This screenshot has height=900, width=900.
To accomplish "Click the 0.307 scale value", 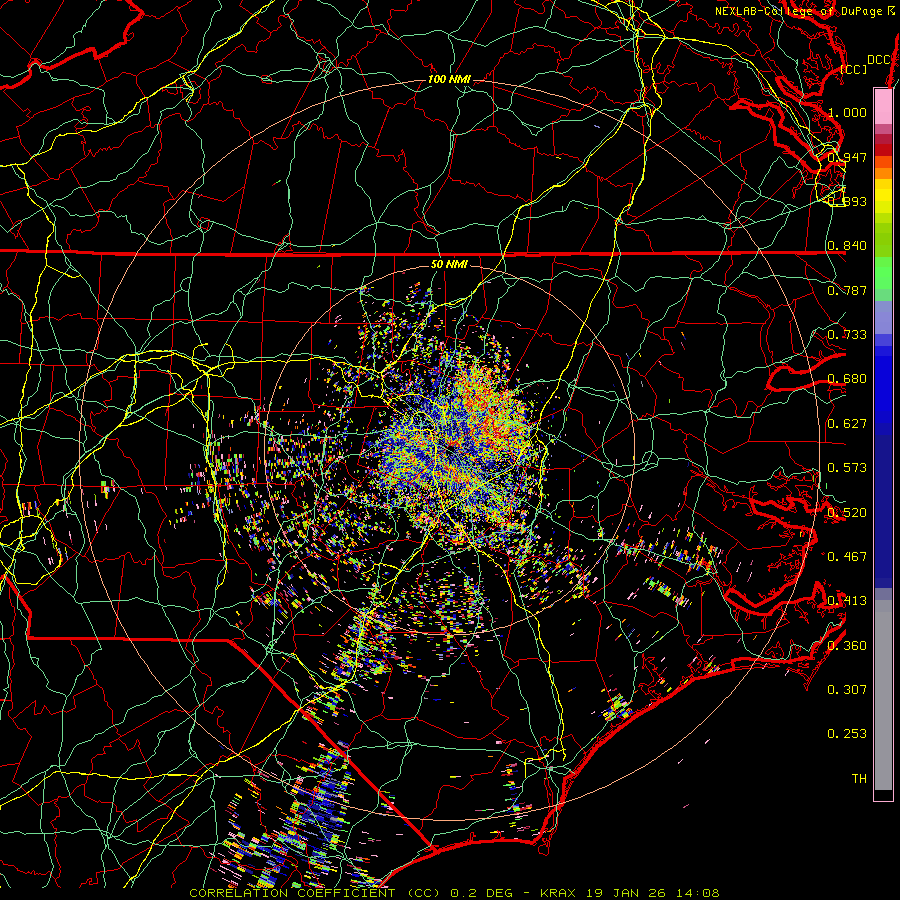I will click(x=847, y=690).
